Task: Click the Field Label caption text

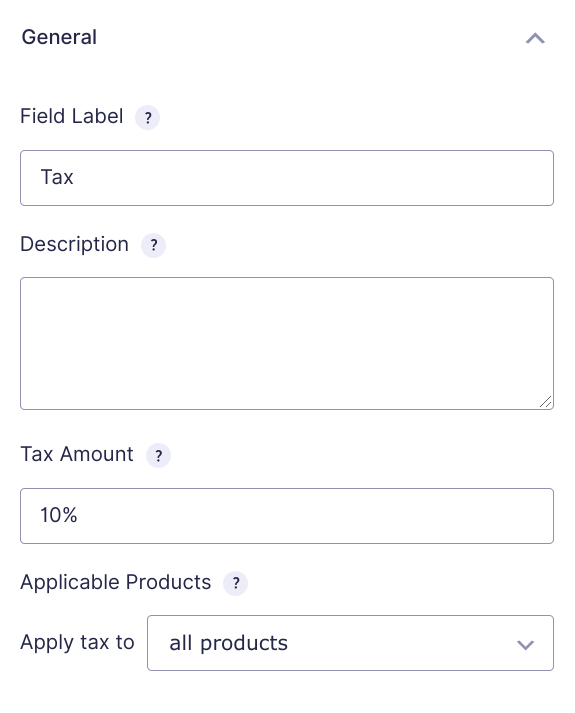Action: 72,116
